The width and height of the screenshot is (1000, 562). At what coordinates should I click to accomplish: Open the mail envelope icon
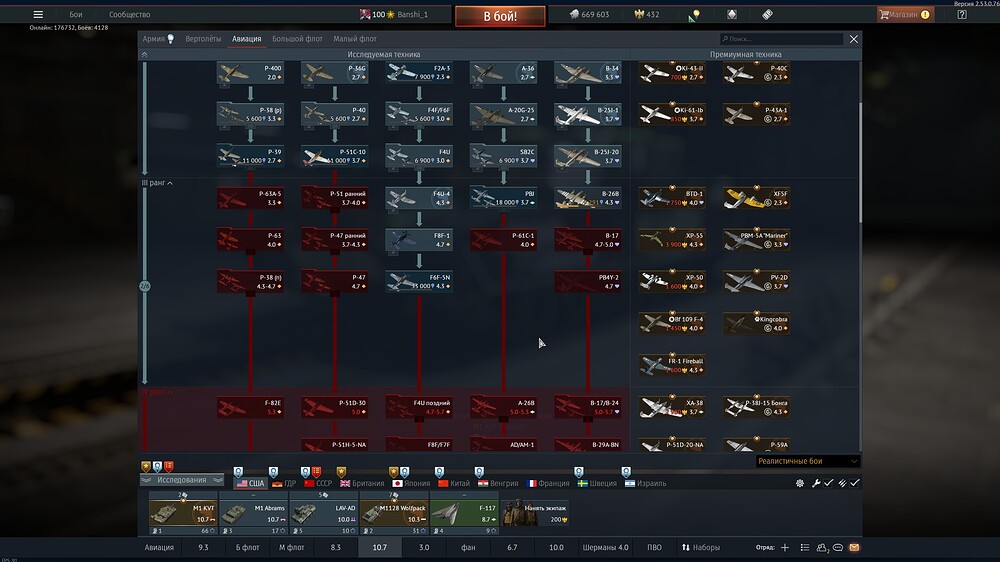coord(853,548)
